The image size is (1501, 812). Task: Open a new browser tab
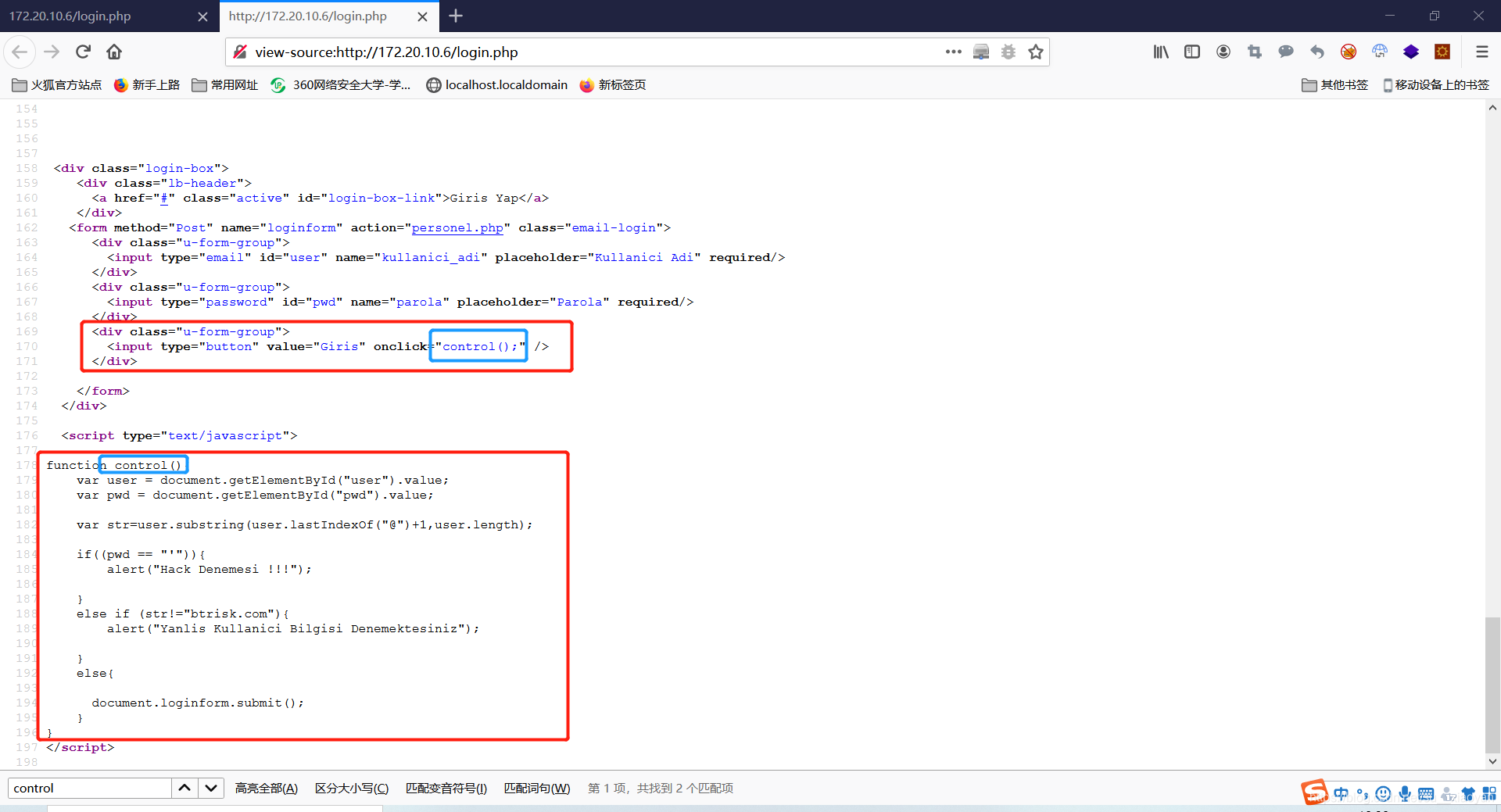tap(456, 16)
